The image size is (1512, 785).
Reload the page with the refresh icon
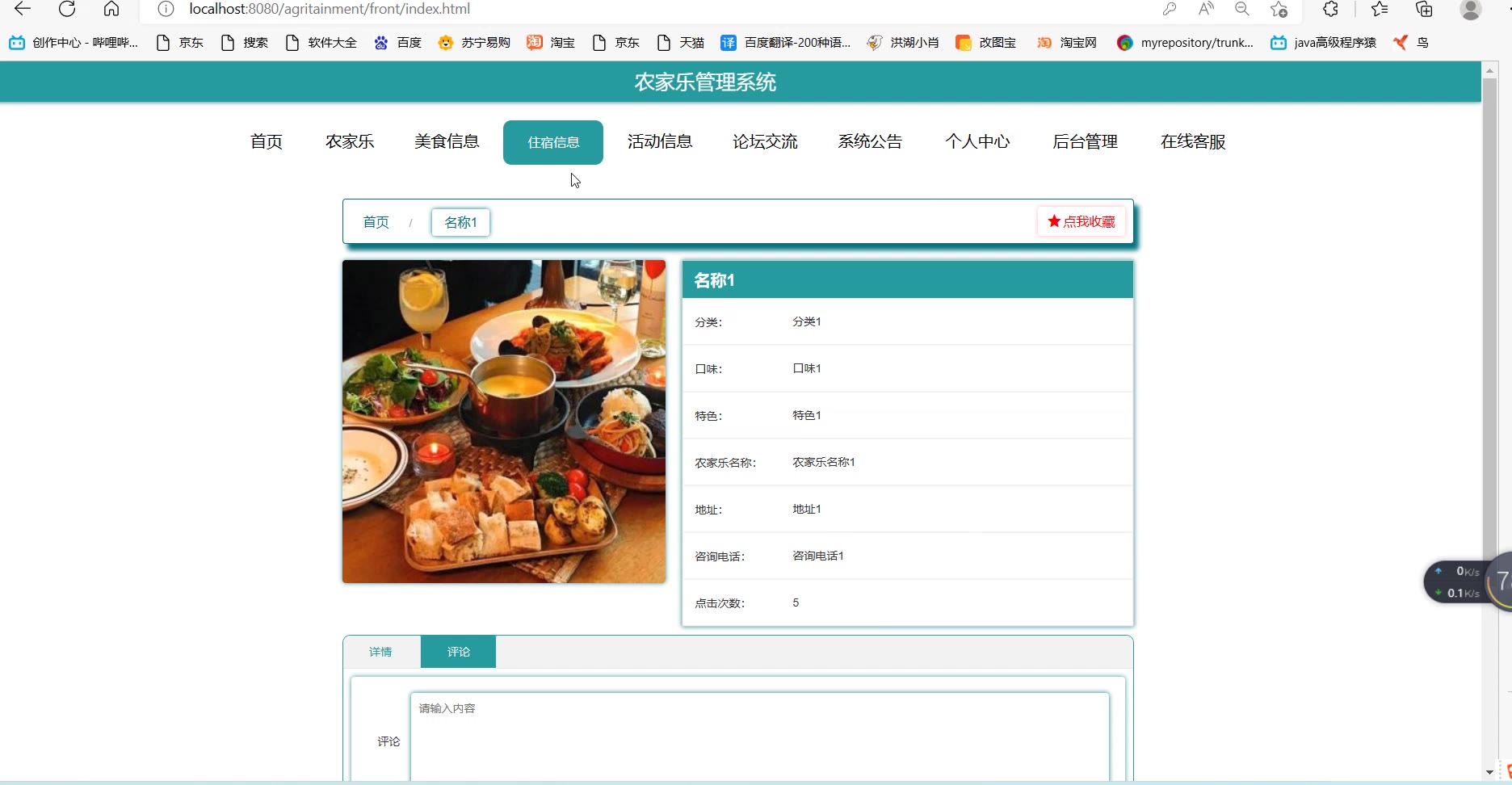[67, 9]
